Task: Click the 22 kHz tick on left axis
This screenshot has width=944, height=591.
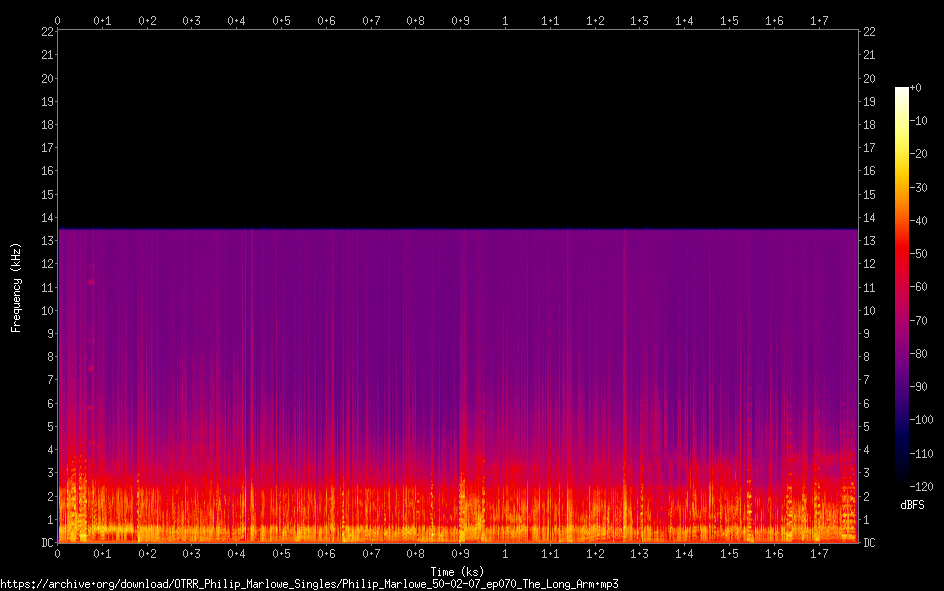Action: click(x=47, y=32)
